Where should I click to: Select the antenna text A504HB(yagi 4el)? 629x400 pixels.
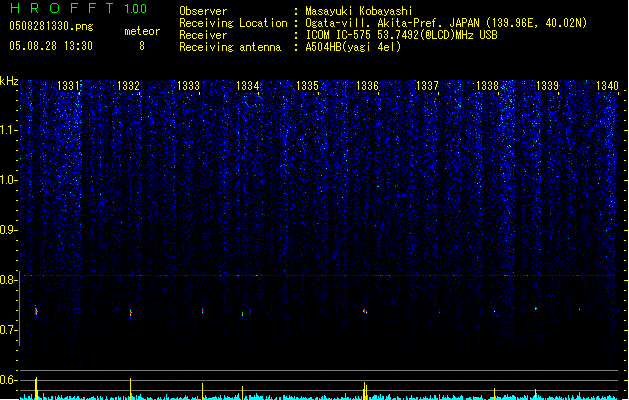coord(353,47)
